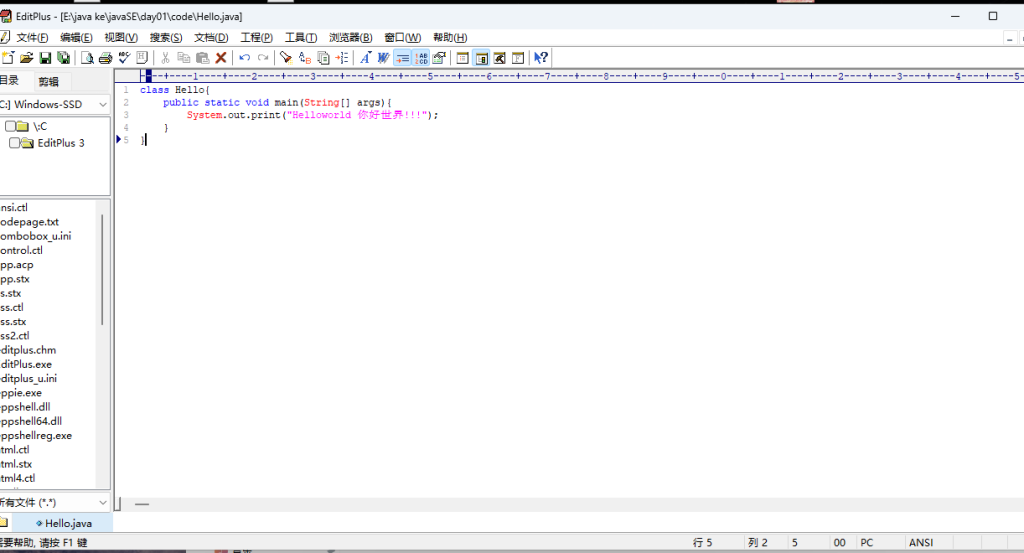Click the Spell check toolbar icon
The width and height of the screenshot is (1024, 553).
coord(124,58)
